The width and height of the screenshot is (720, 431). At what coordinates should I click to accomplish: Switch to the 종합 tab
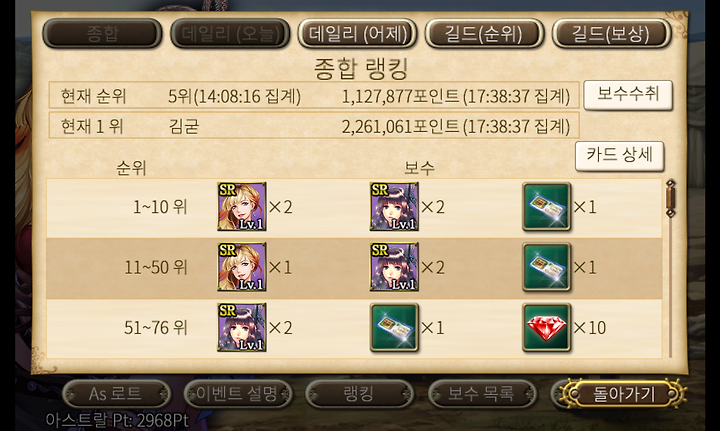102,34
